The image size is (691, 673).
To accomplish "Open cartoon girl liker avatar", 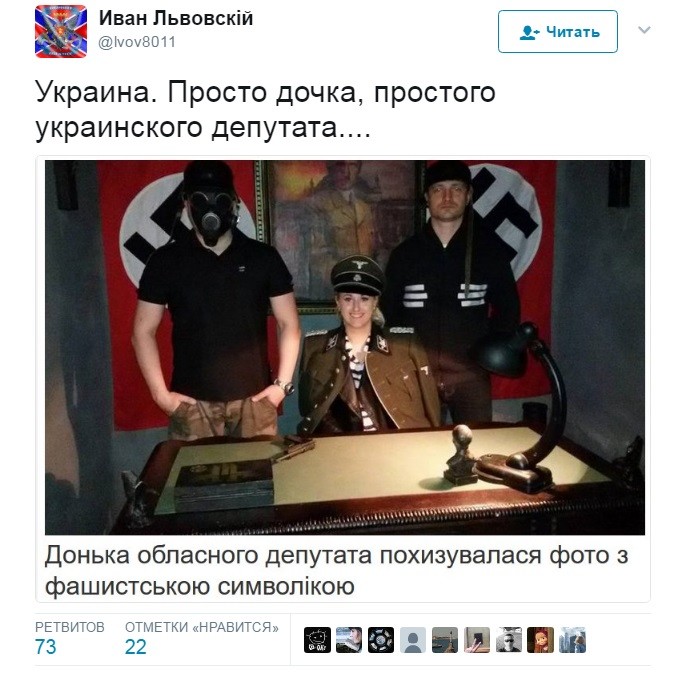I will click(540, 640).
